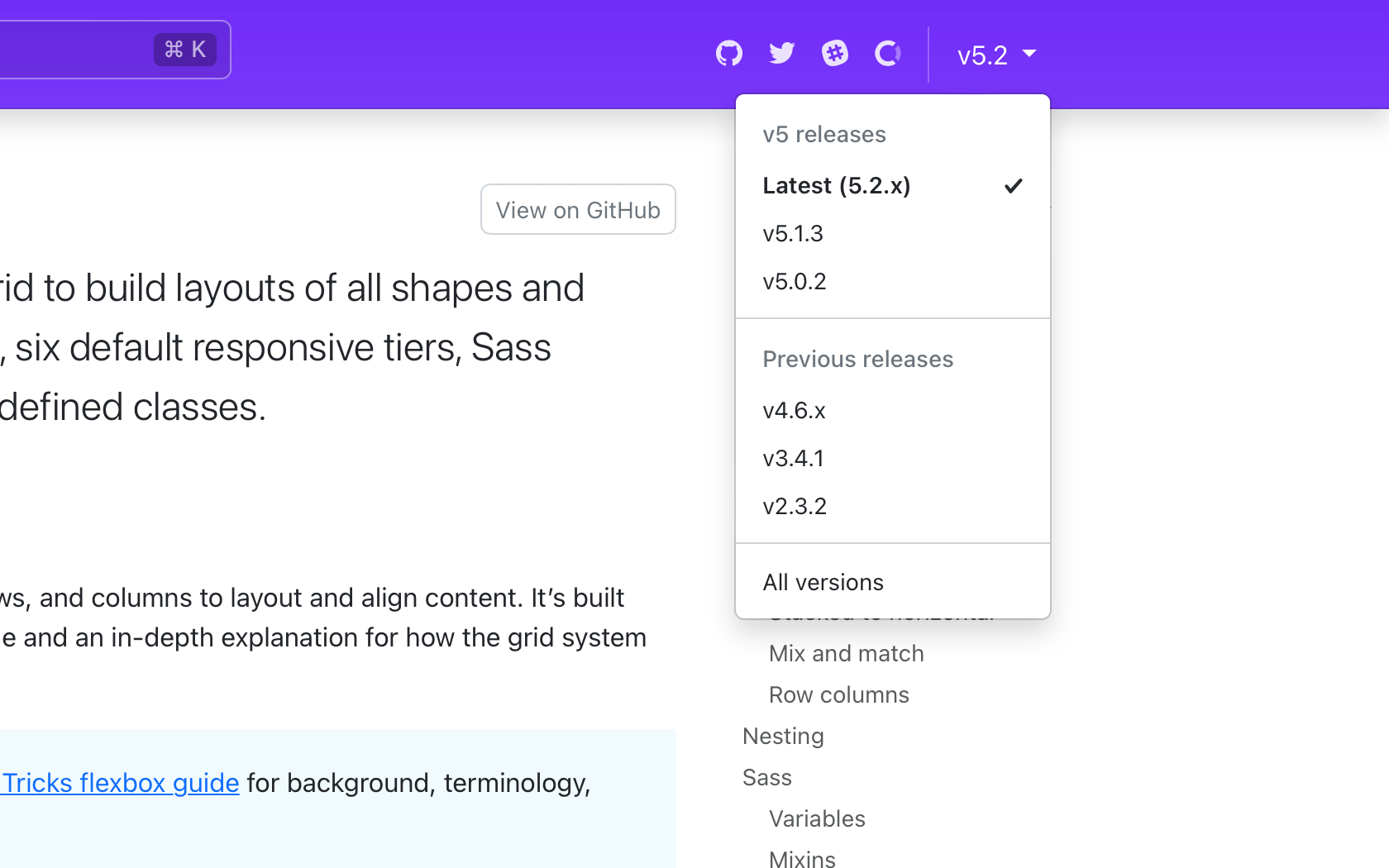The height and width of the screenshot is (868, 1389).
Task: Click the ⌘ K search shortcut badge
Action: tap(185, 50)
